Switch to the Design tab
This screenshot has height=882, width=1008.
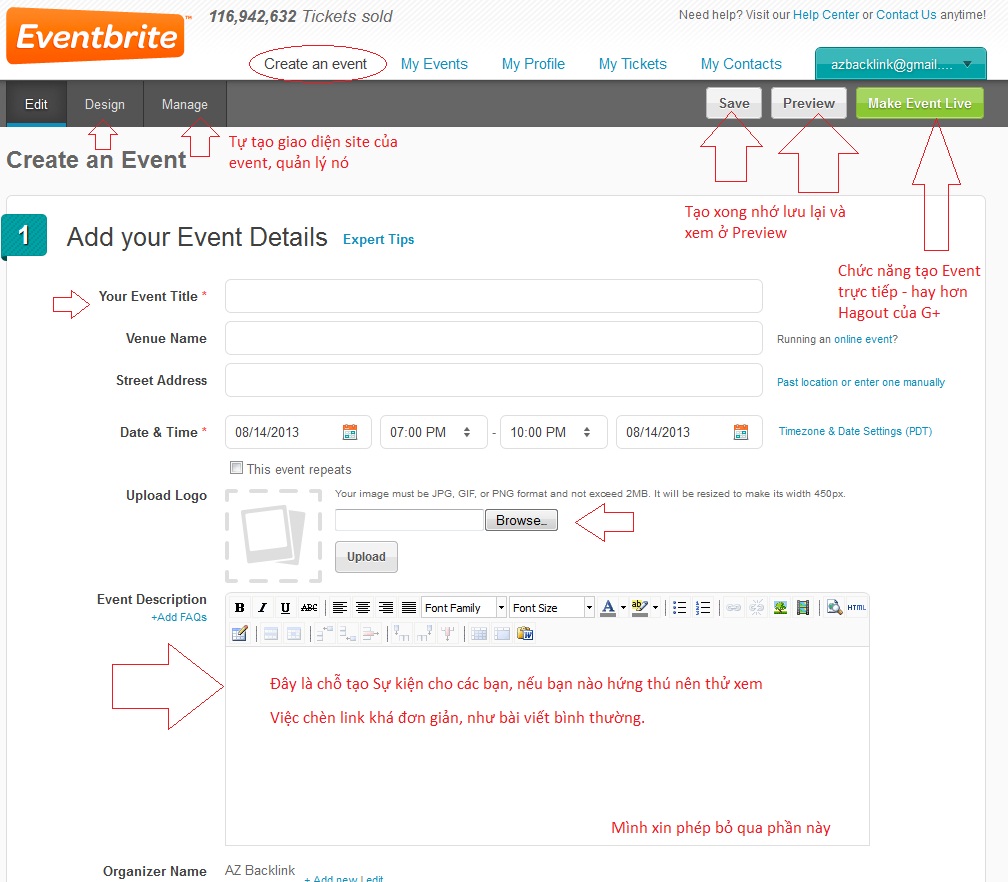tap(105, 104)
